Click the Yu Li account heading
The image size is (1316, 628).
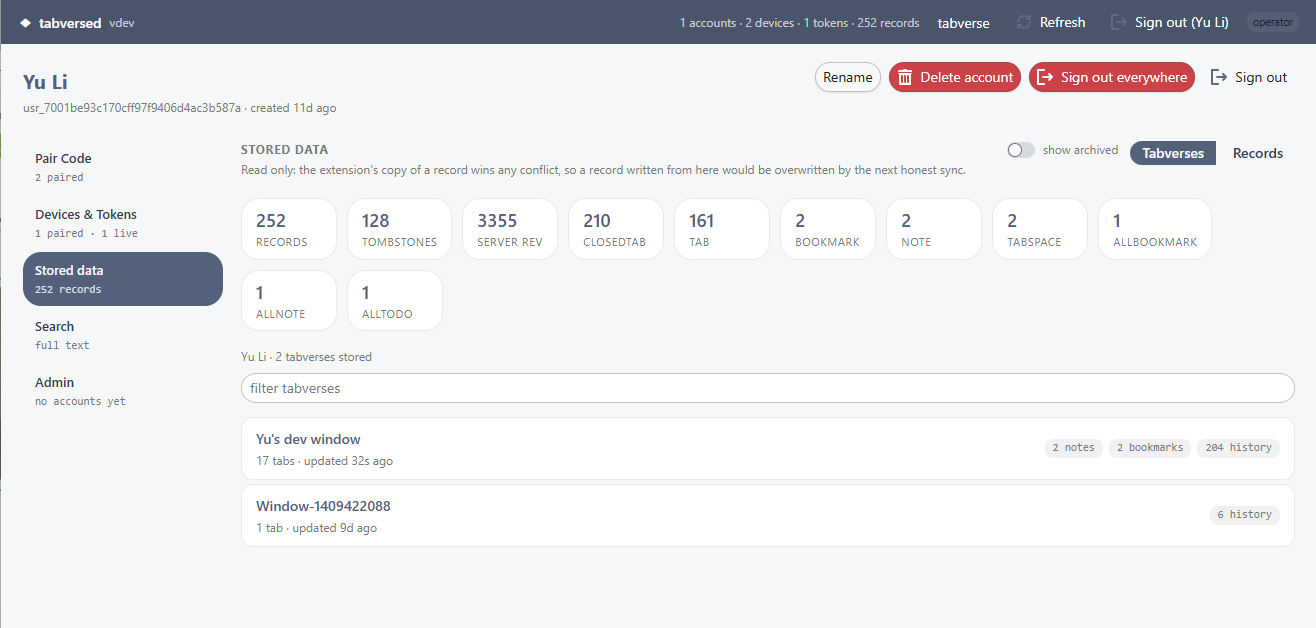click(x=45, y=82)
